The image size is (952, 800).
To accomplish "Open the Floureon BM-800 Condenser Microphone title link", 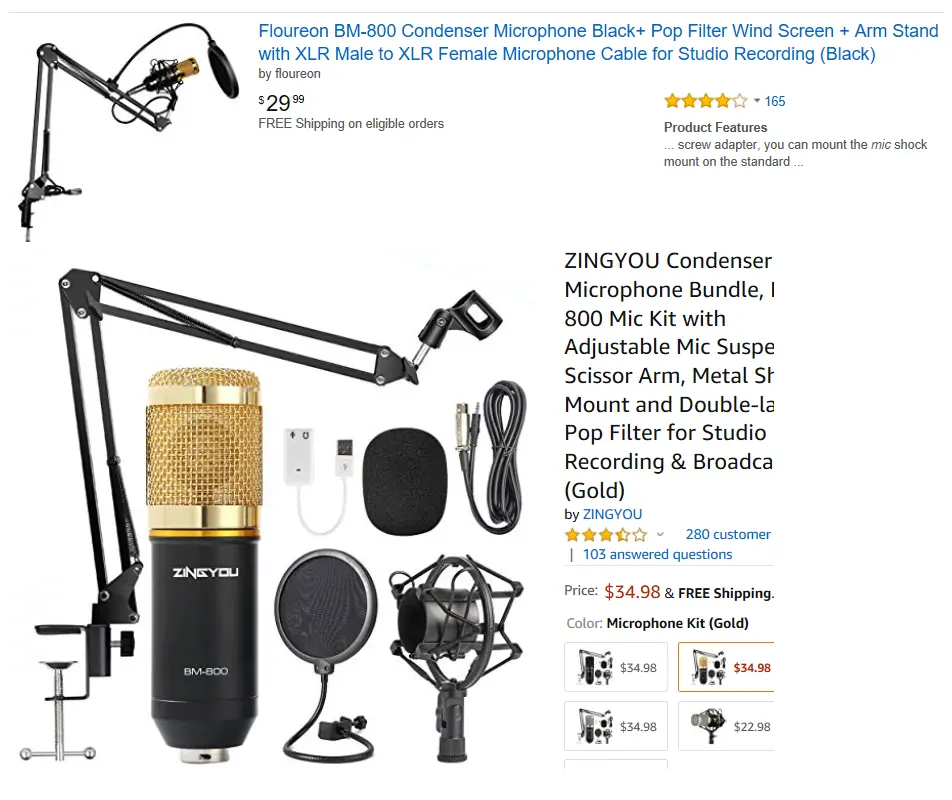I will (x=598, y=42).
